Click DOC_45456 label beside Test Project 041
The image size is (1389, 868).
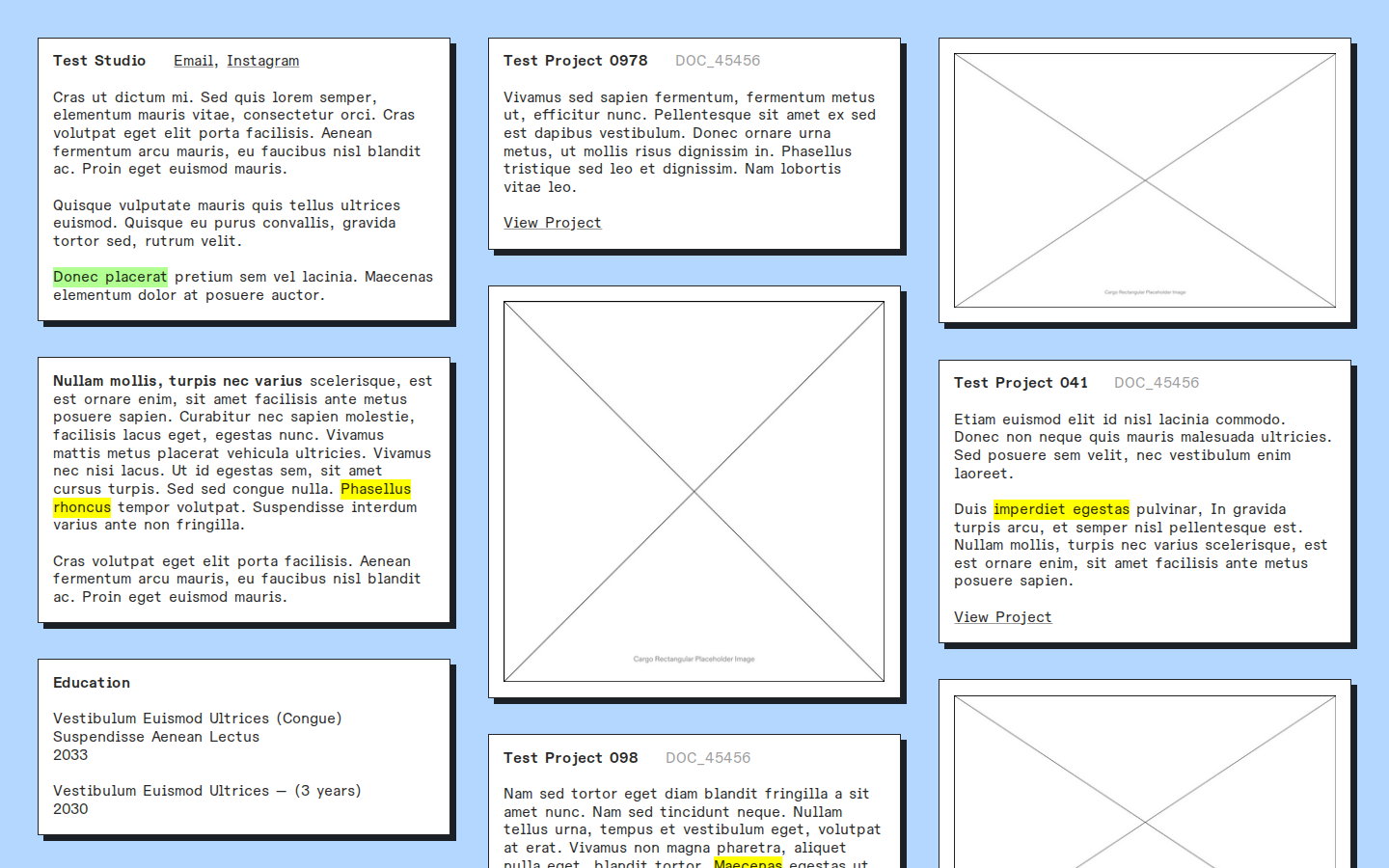(x=1157, y=383)
